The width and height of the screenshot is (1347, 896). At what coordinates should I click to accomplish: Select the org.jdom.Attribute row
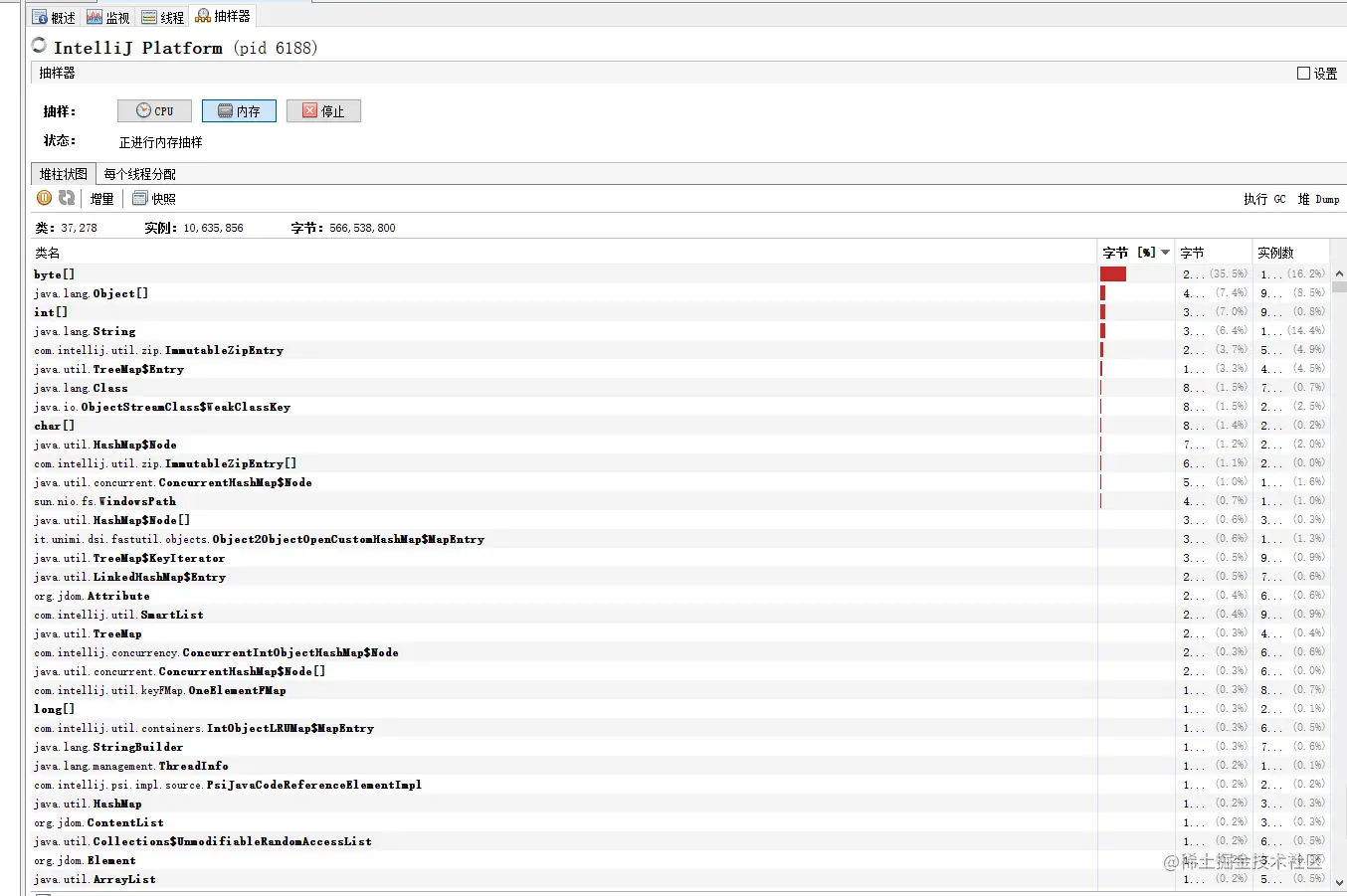pos(681,596)
